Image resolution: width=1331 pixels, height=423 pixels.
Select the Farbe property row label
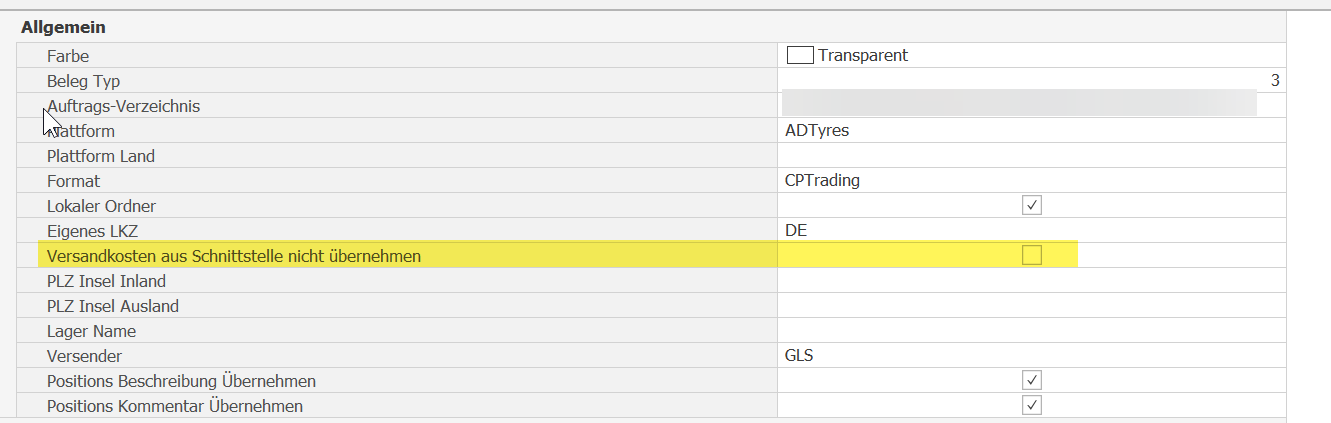pyautogui.click(x=68, y=56)
